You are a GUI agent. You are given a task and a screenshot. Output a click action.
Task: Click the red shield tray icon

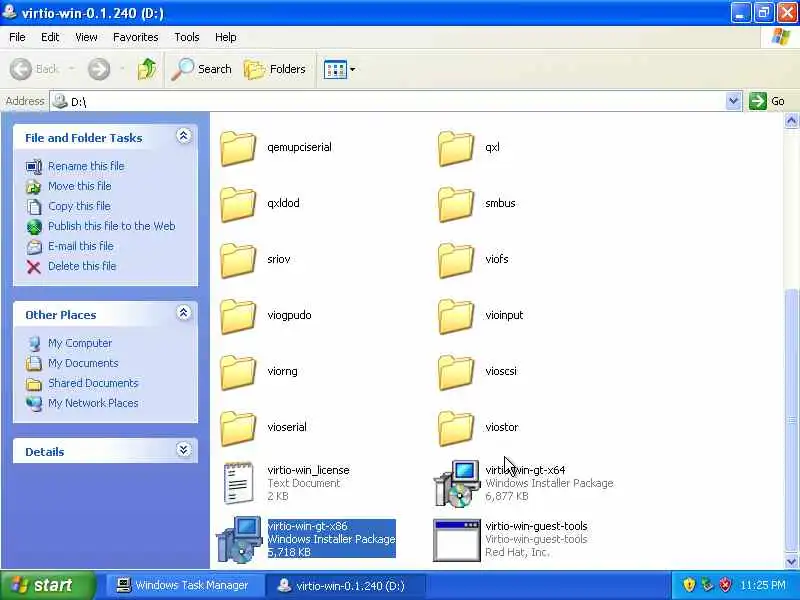click(725, 585)
